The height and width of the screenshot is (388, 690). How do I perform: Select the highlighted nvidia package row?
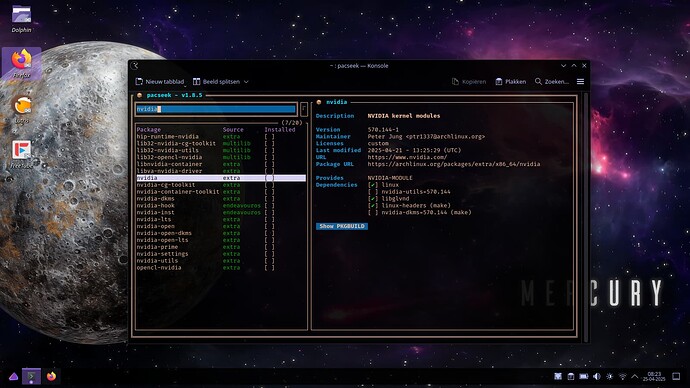(x=221, y=178)
